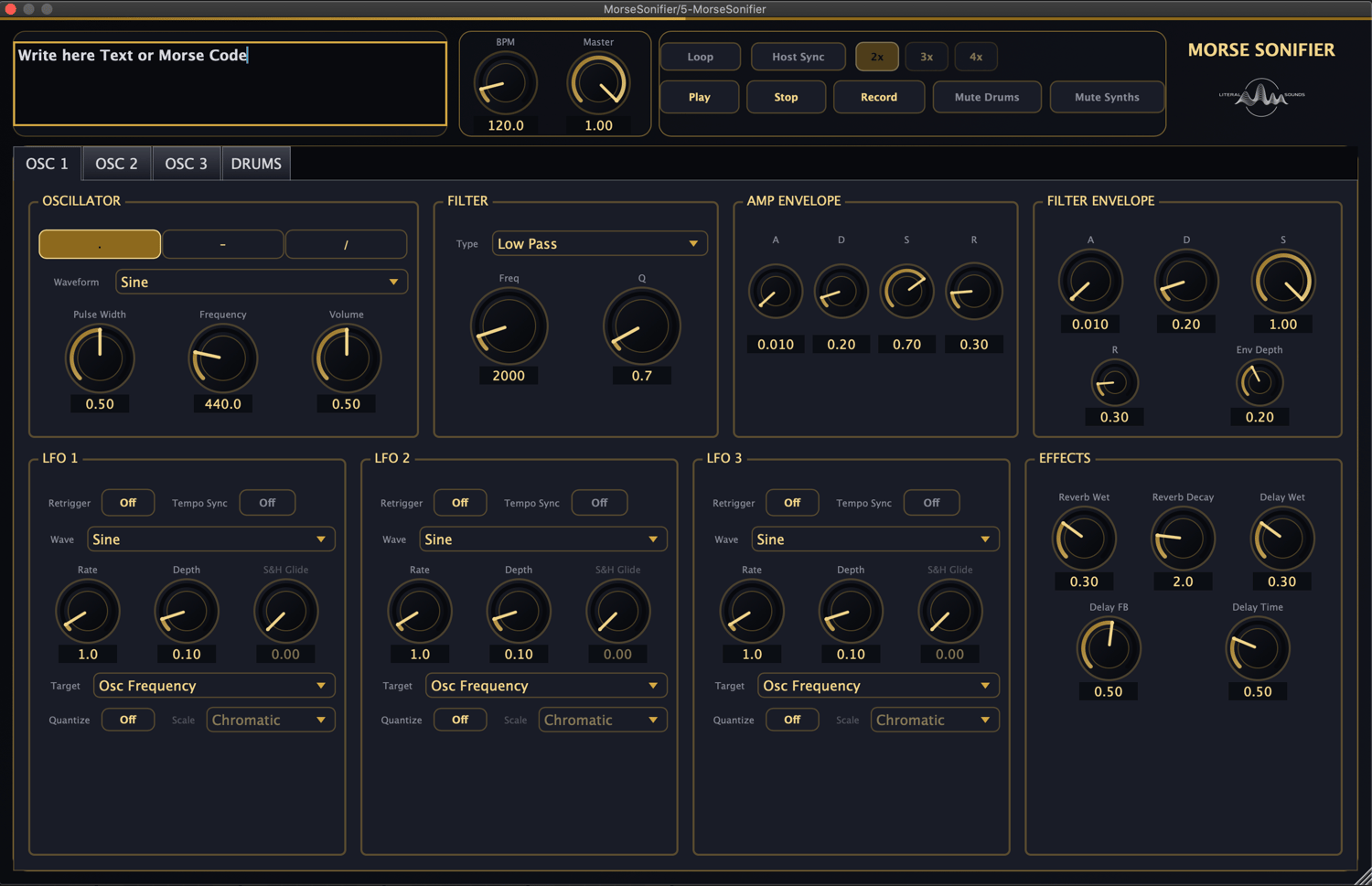
Task: Open the filter Type Low Pass dropdown
Action: [599, 243]
